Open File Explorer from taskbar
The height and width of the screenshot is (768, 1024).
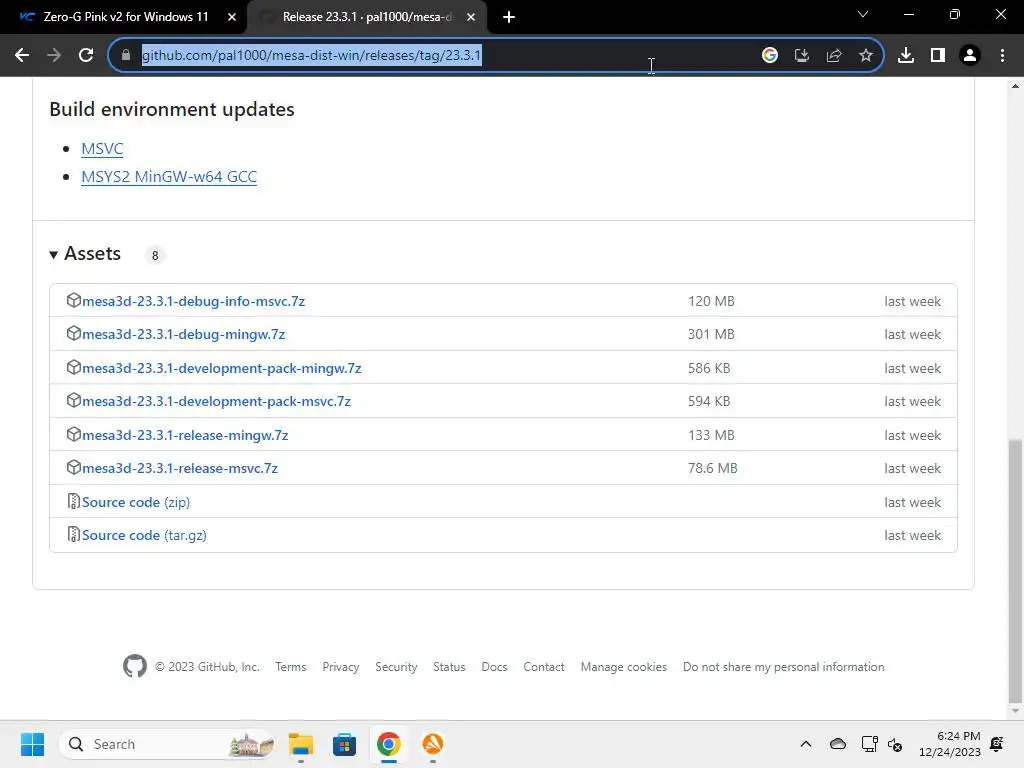(301, 744)
